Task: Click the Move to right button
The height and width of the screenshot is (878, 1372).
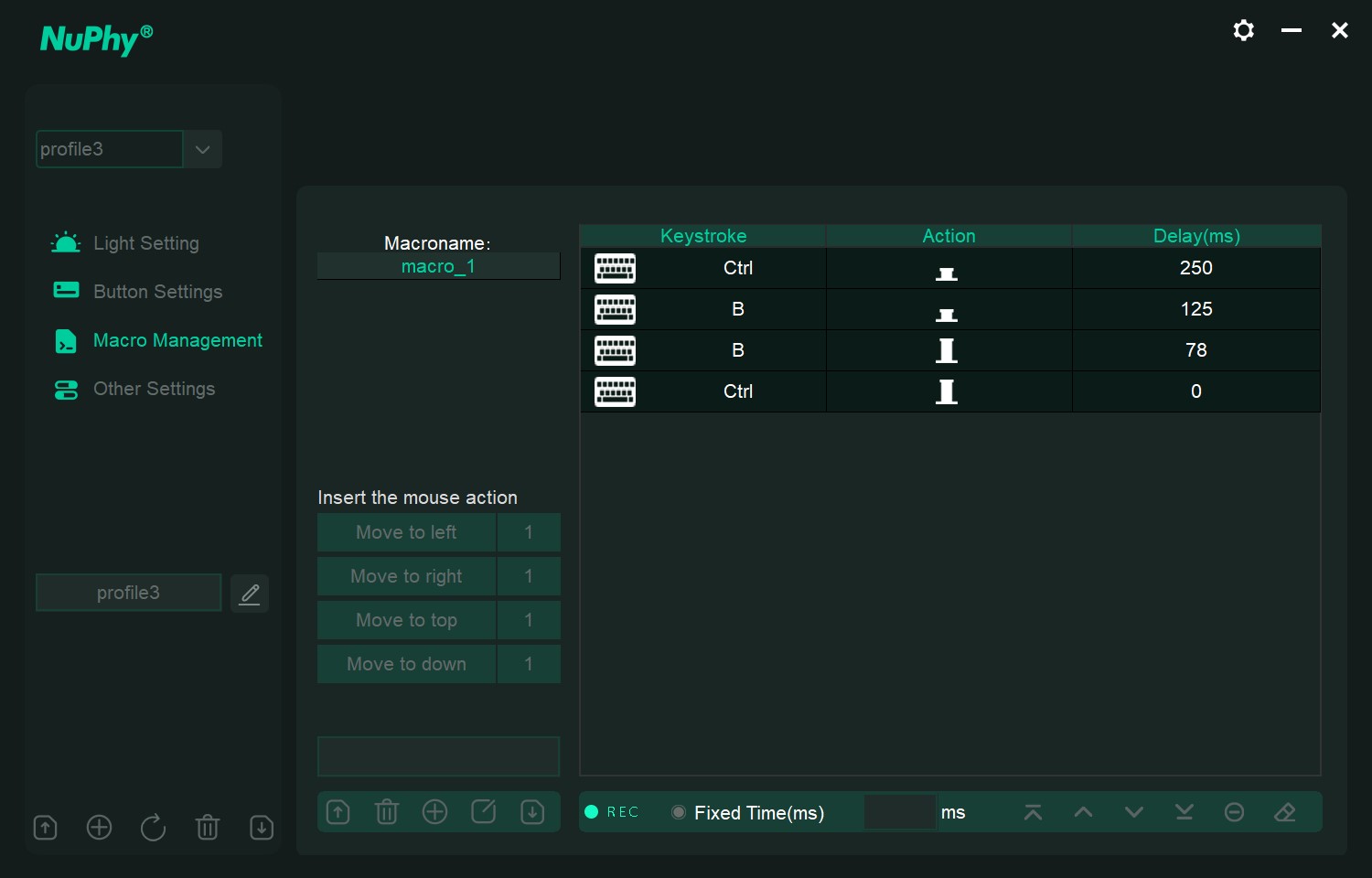Action: (406, 576)
